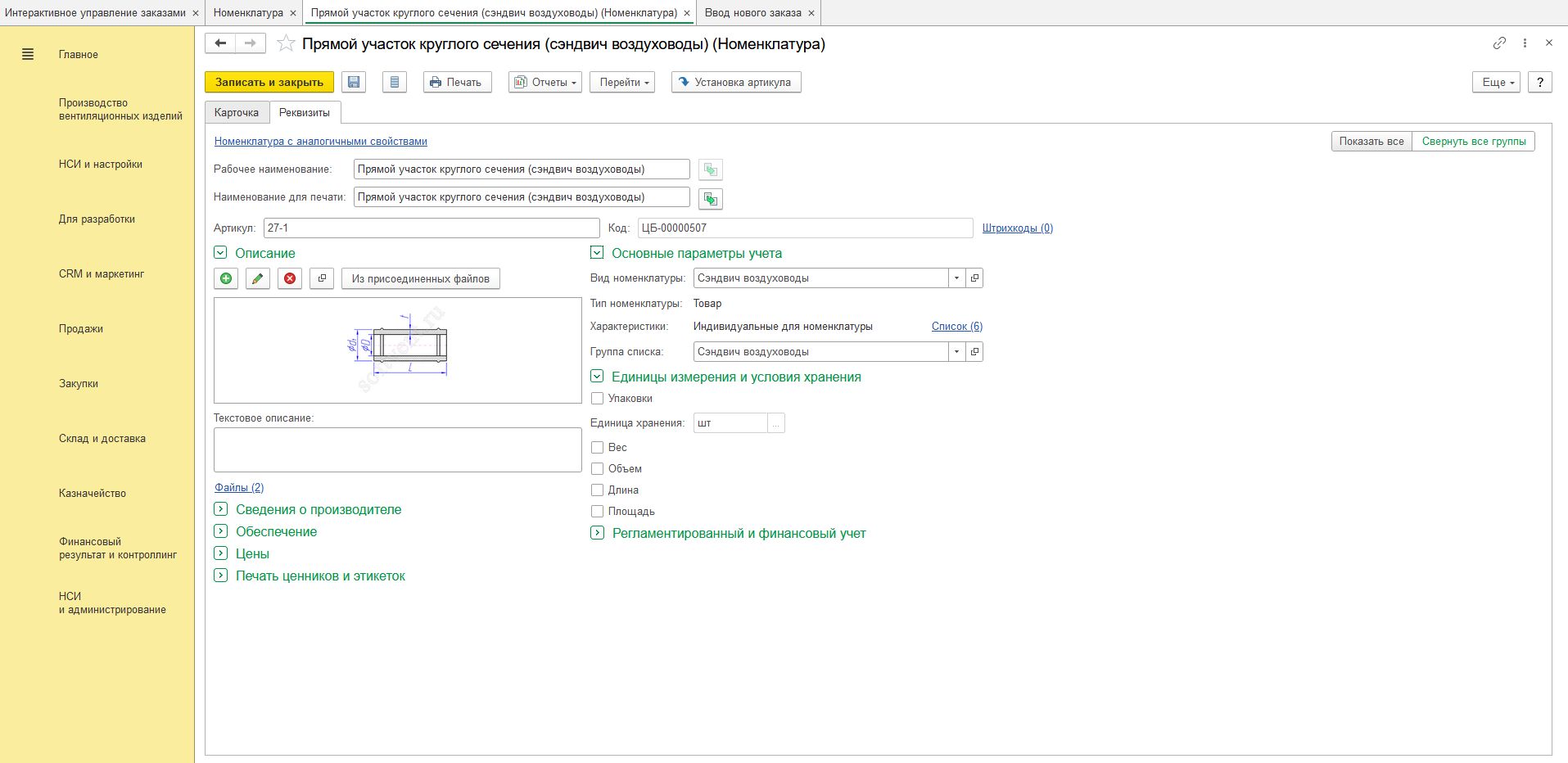Open the Штрихкоды (0) link
1568x763 pixels.
point(1017,228)
